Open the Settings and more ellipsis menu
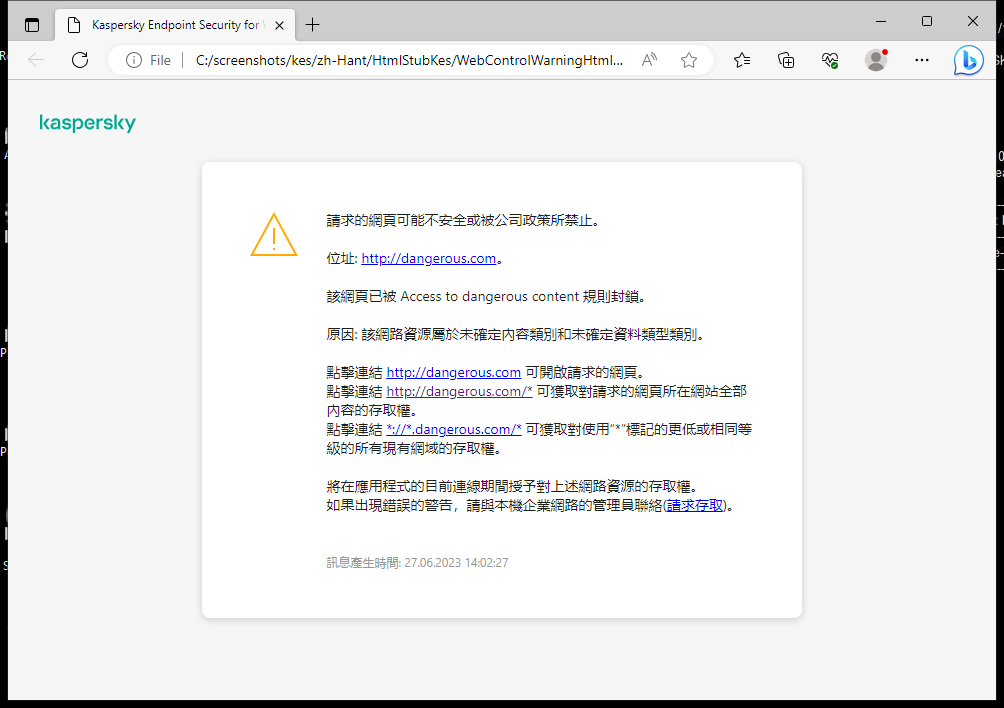 (921, 60)
